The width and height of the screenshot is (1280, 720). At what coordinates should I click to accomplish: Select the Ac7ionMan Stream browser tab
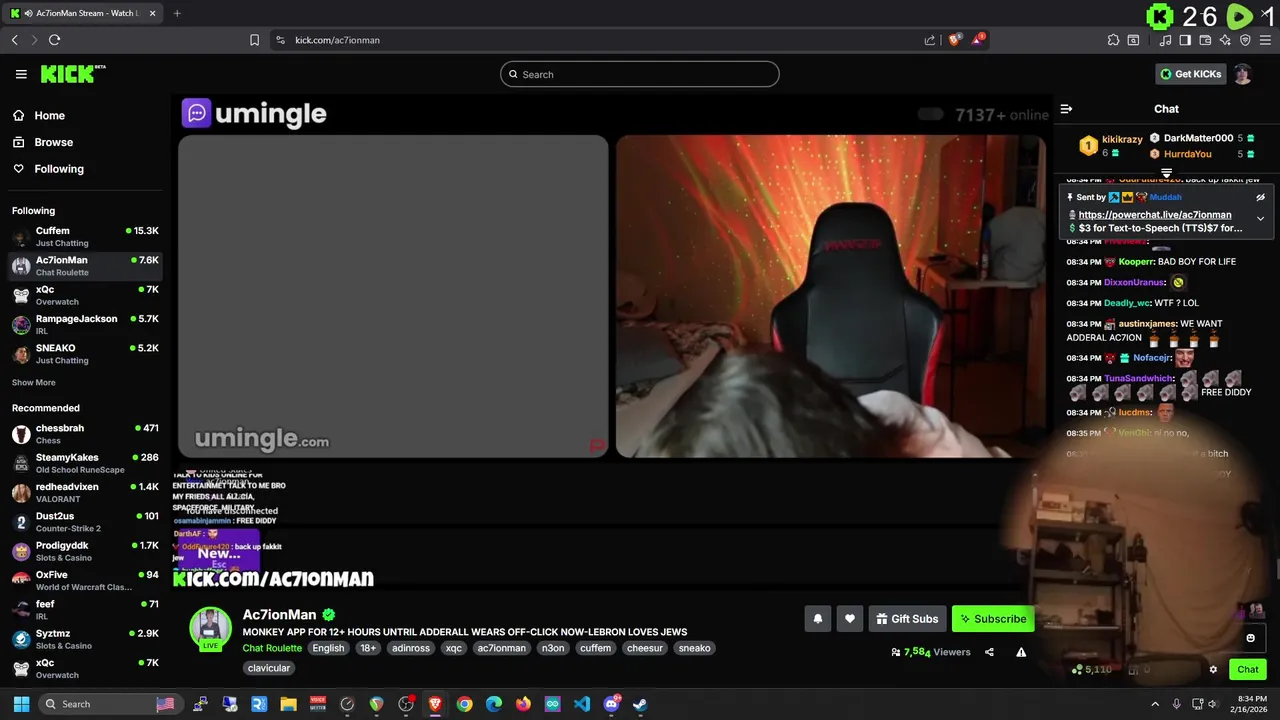point(82,13)
